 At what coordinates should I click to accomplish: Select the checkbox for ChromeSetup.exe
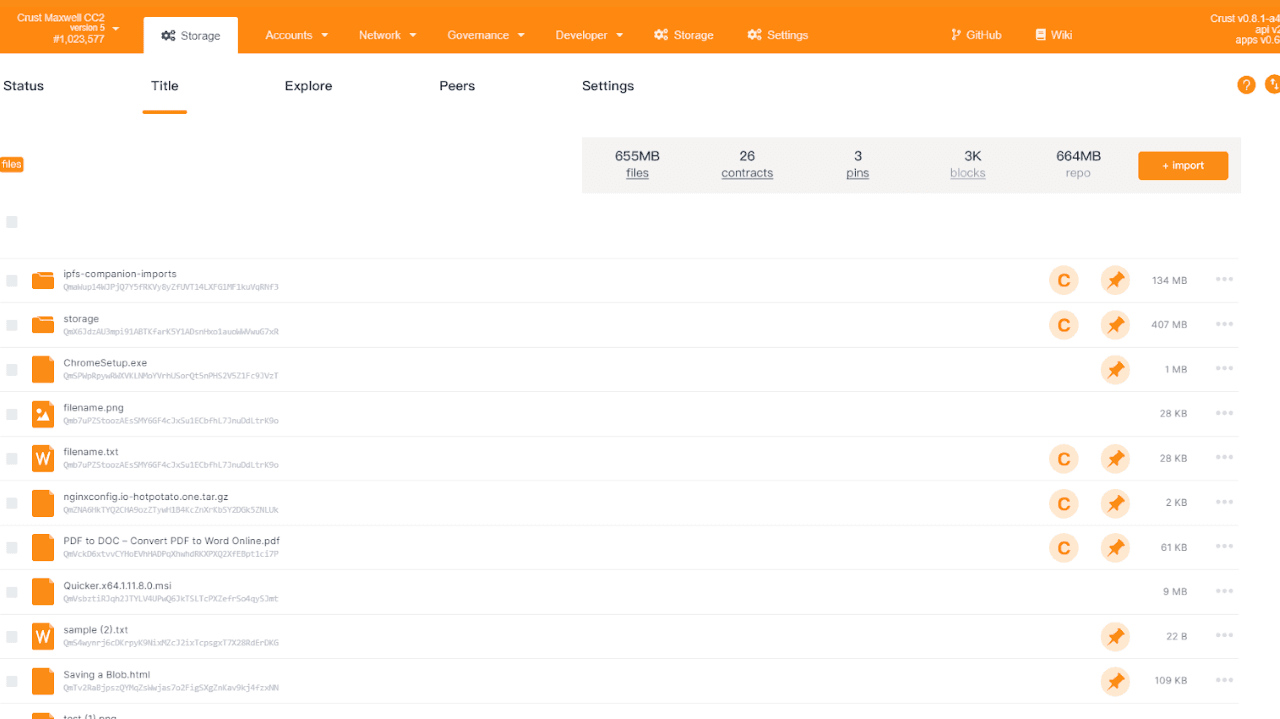pos(11,369)
